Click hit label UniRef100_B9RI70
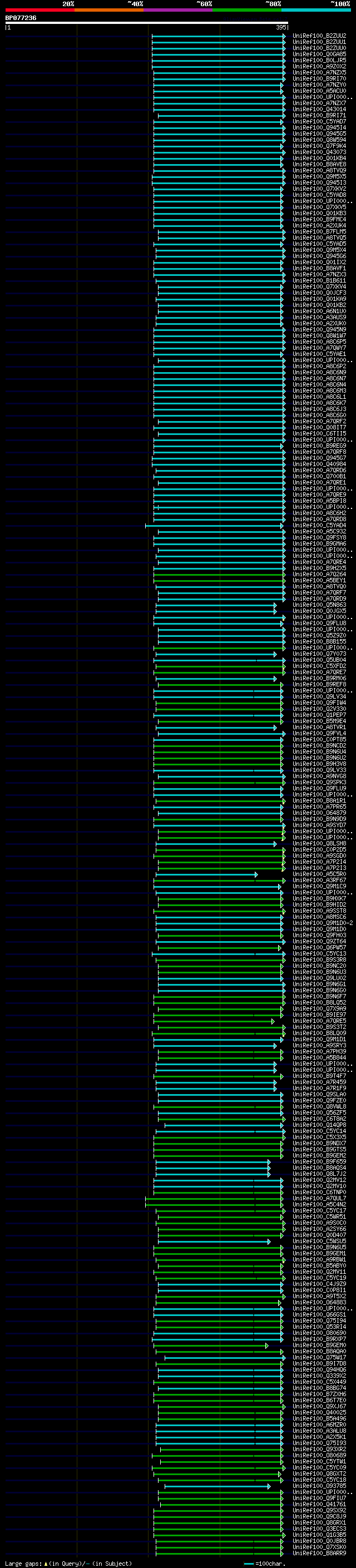The width and height of the screenshot is (356, 1568). [319, 78]
